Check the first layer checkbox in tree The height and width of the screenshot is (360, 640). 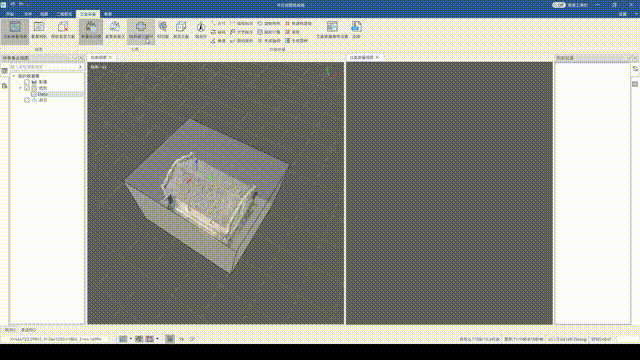click(x=27, y=82)
